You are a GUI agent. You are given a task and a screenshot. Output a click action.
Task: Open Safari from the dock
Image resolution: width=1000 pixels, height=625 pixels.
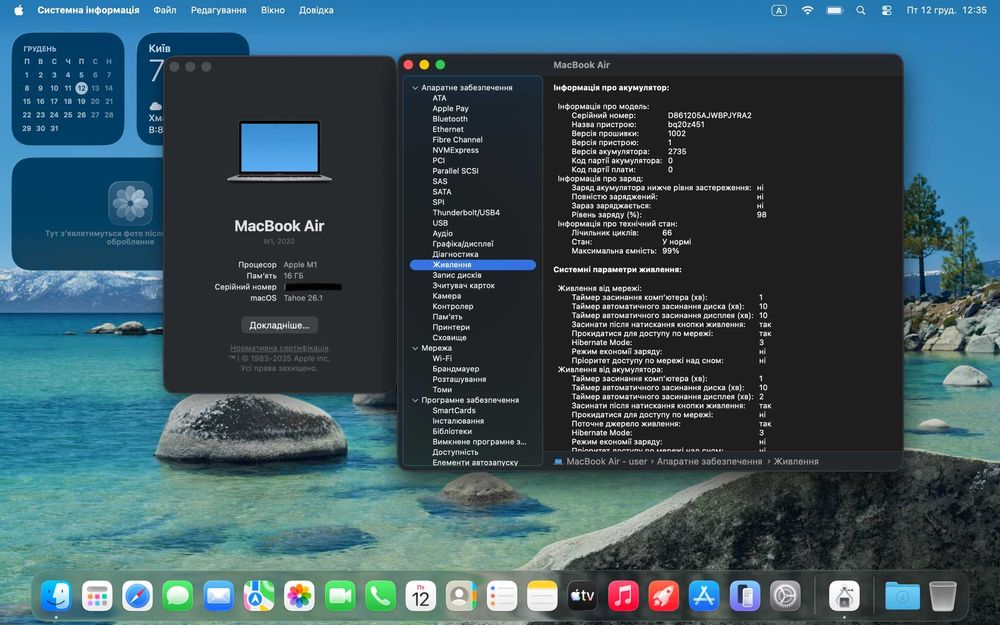(138, 597)
